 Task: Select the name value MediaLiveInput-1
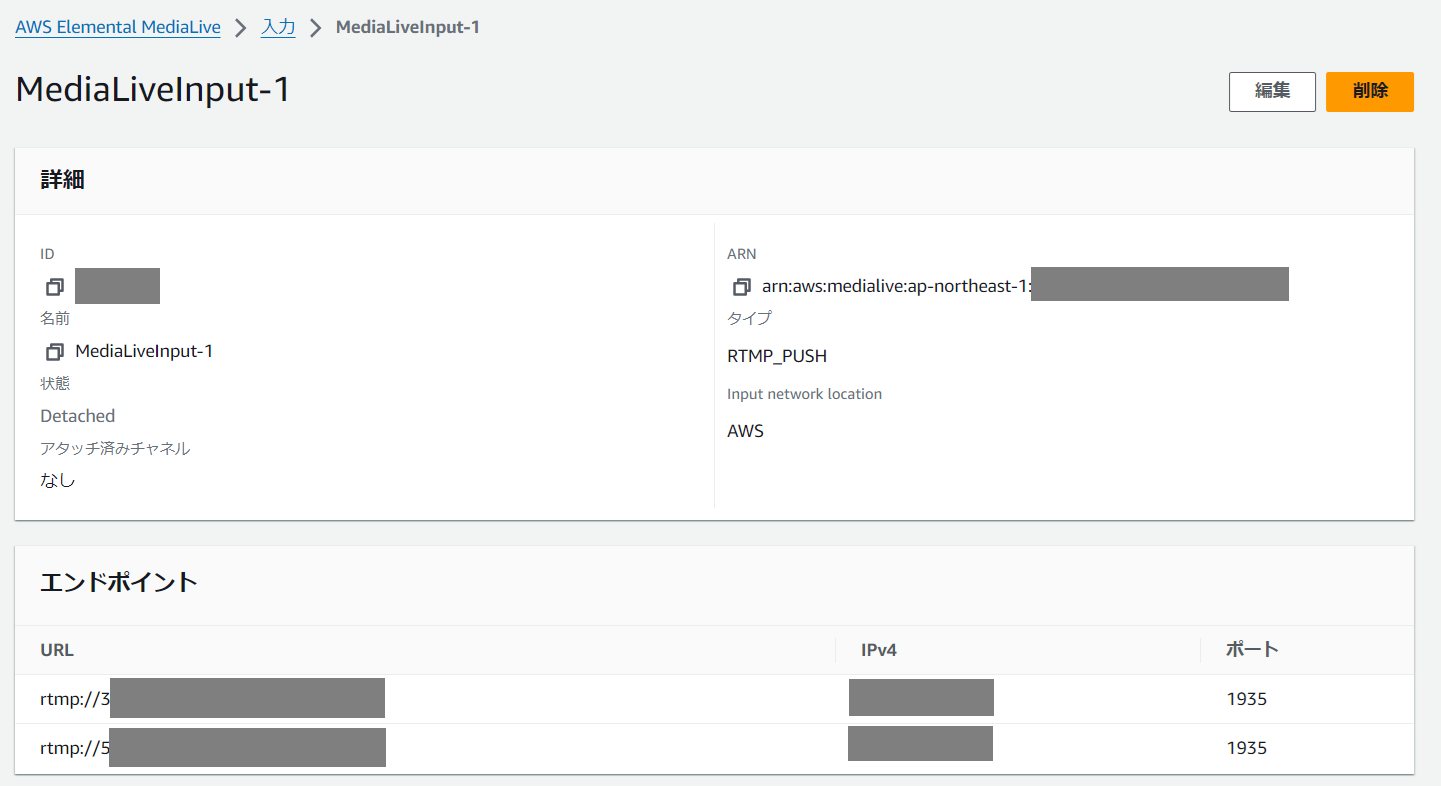point(144,351)
